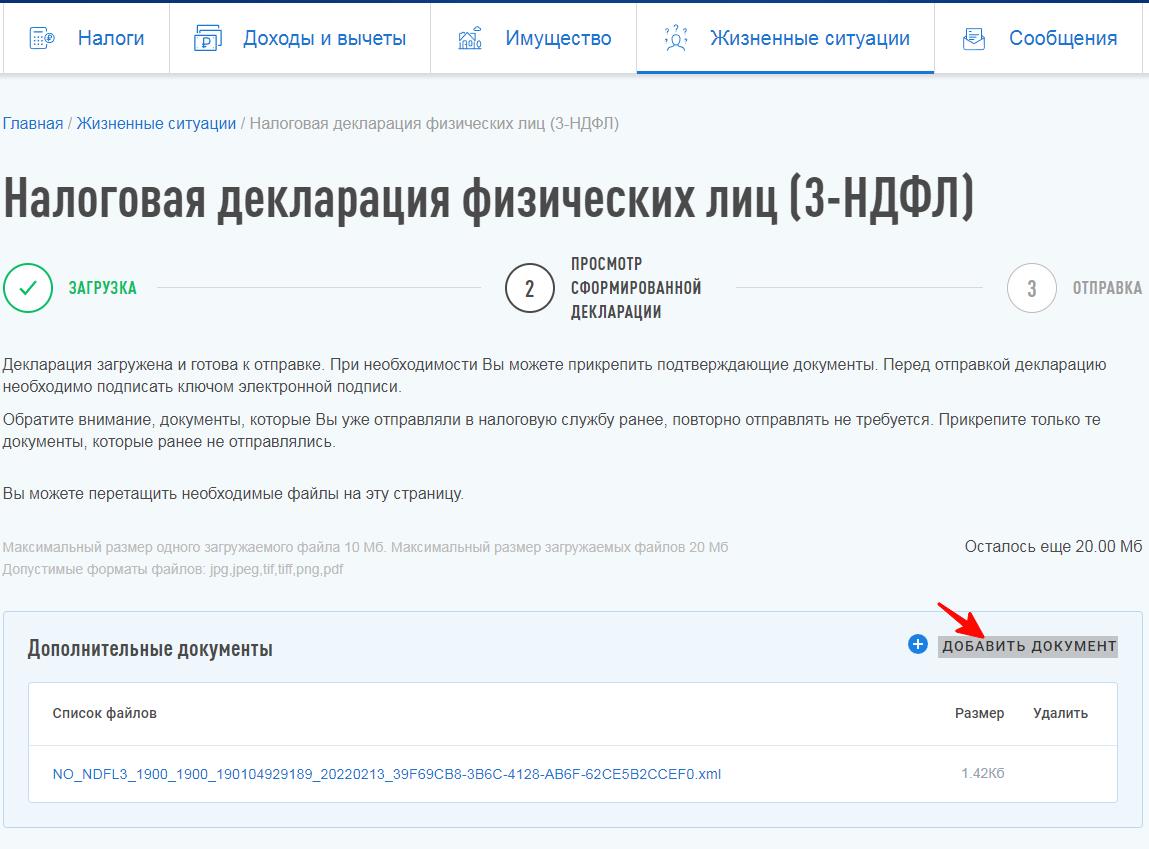
Task: Go to the Имущество tab text
Action: tap(558, 39)
